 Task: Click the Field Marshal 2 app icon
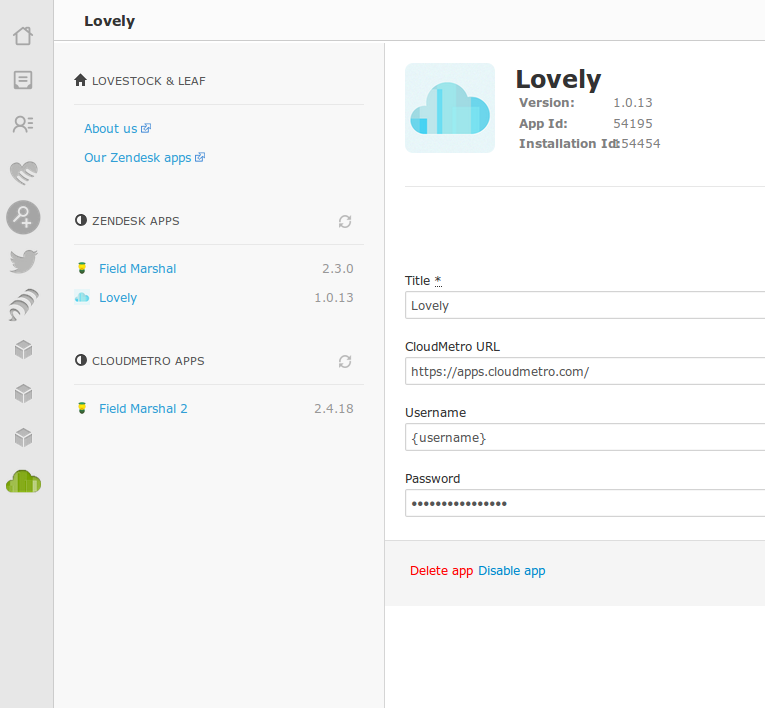coord(82,408)
